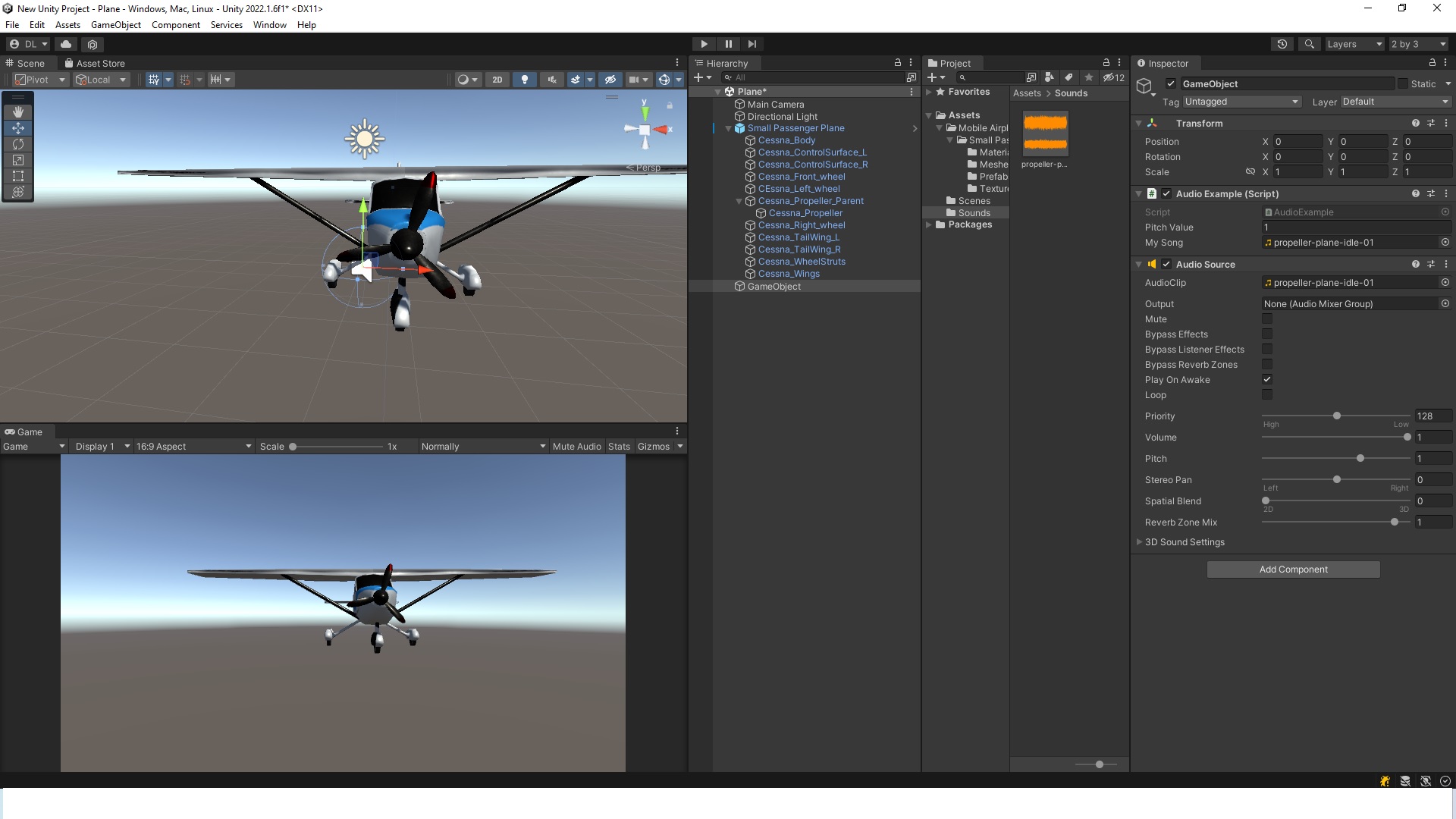This screenshot has height=819, width=1456.
Task: Uncheck Play On Awake
Action: click(x=1267, y=379)
